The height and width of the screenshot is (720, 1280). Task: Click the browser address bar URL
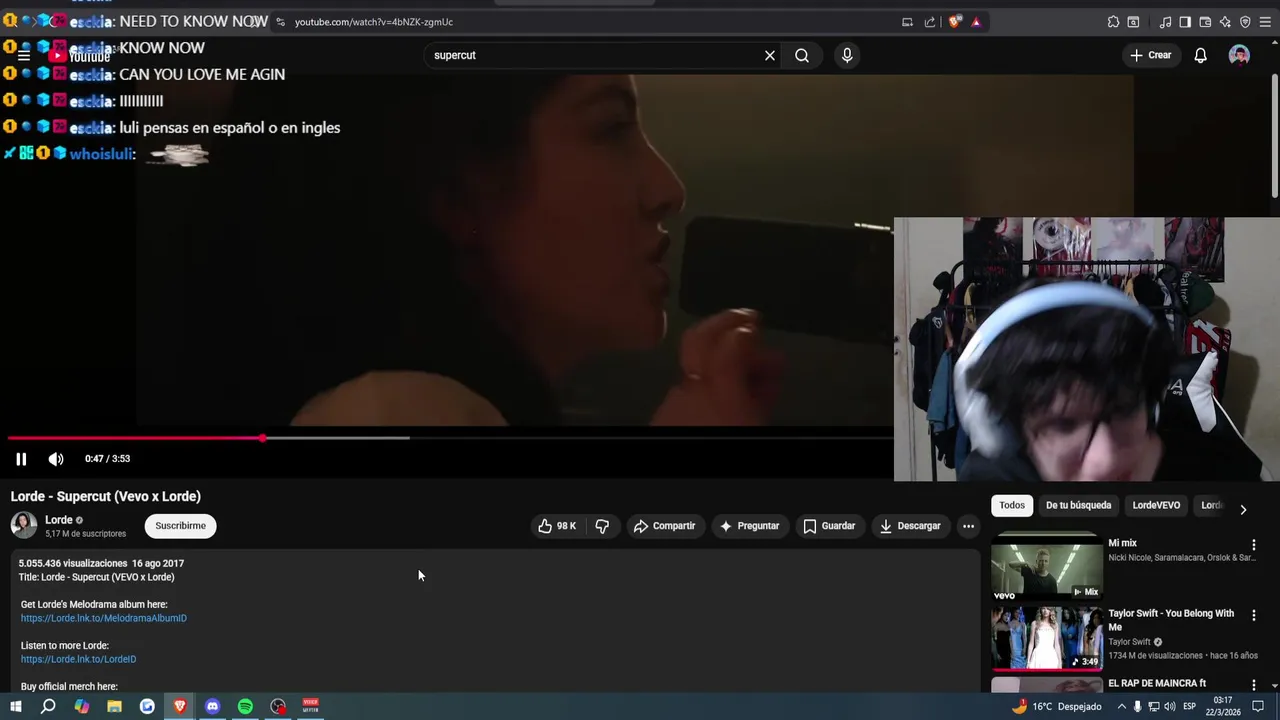[x=374, y=22]
